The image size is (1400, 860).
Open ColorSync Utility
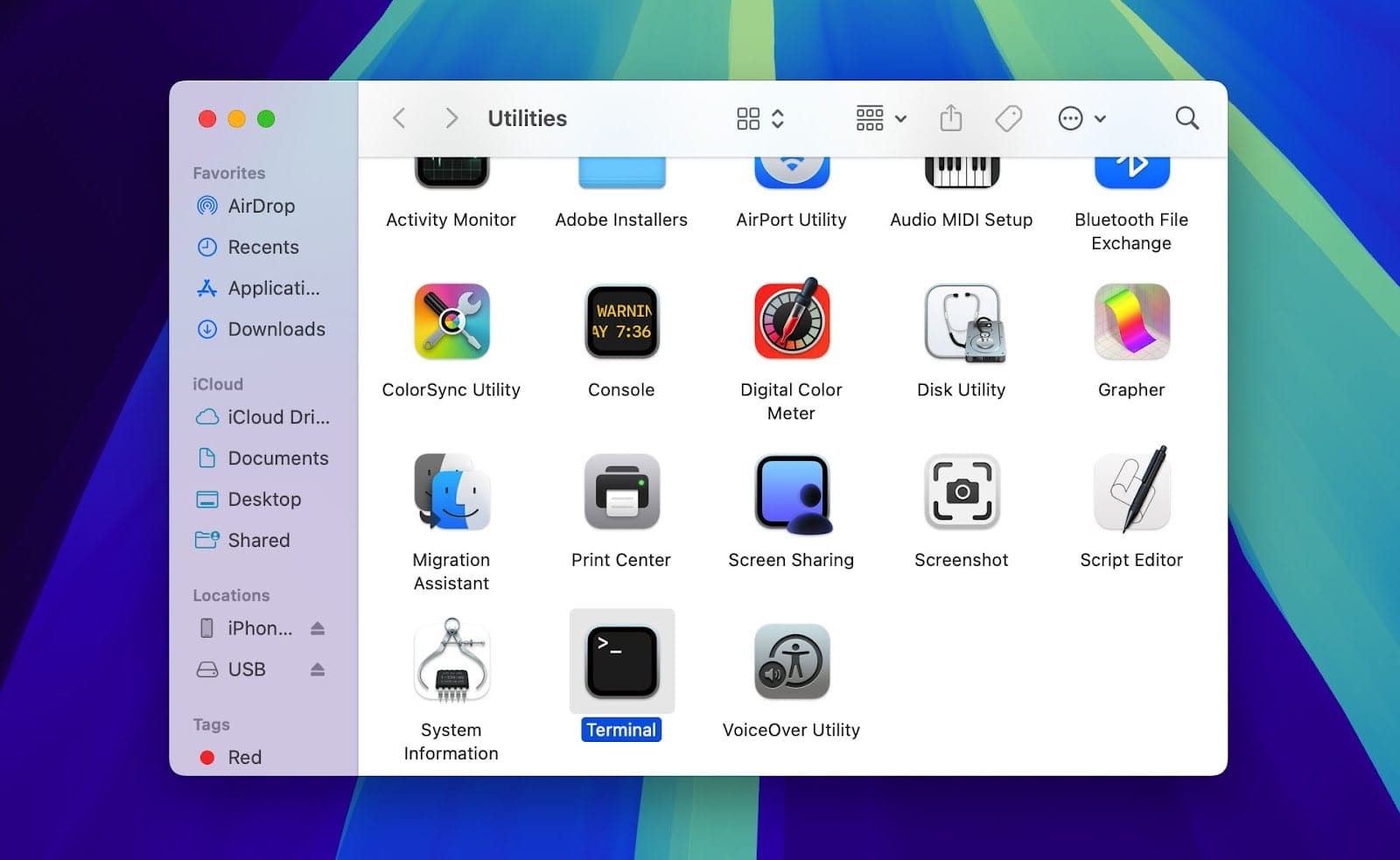(x=451, y=322)
